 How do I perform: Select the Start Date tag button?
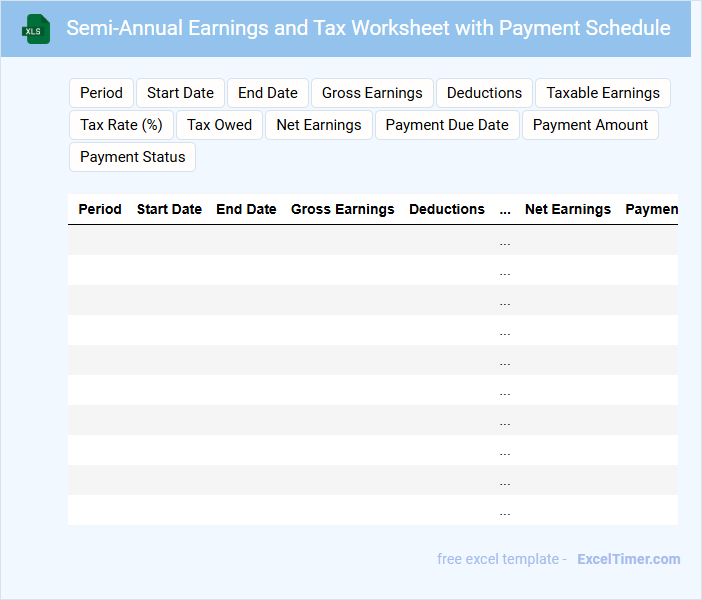[180, 93]
